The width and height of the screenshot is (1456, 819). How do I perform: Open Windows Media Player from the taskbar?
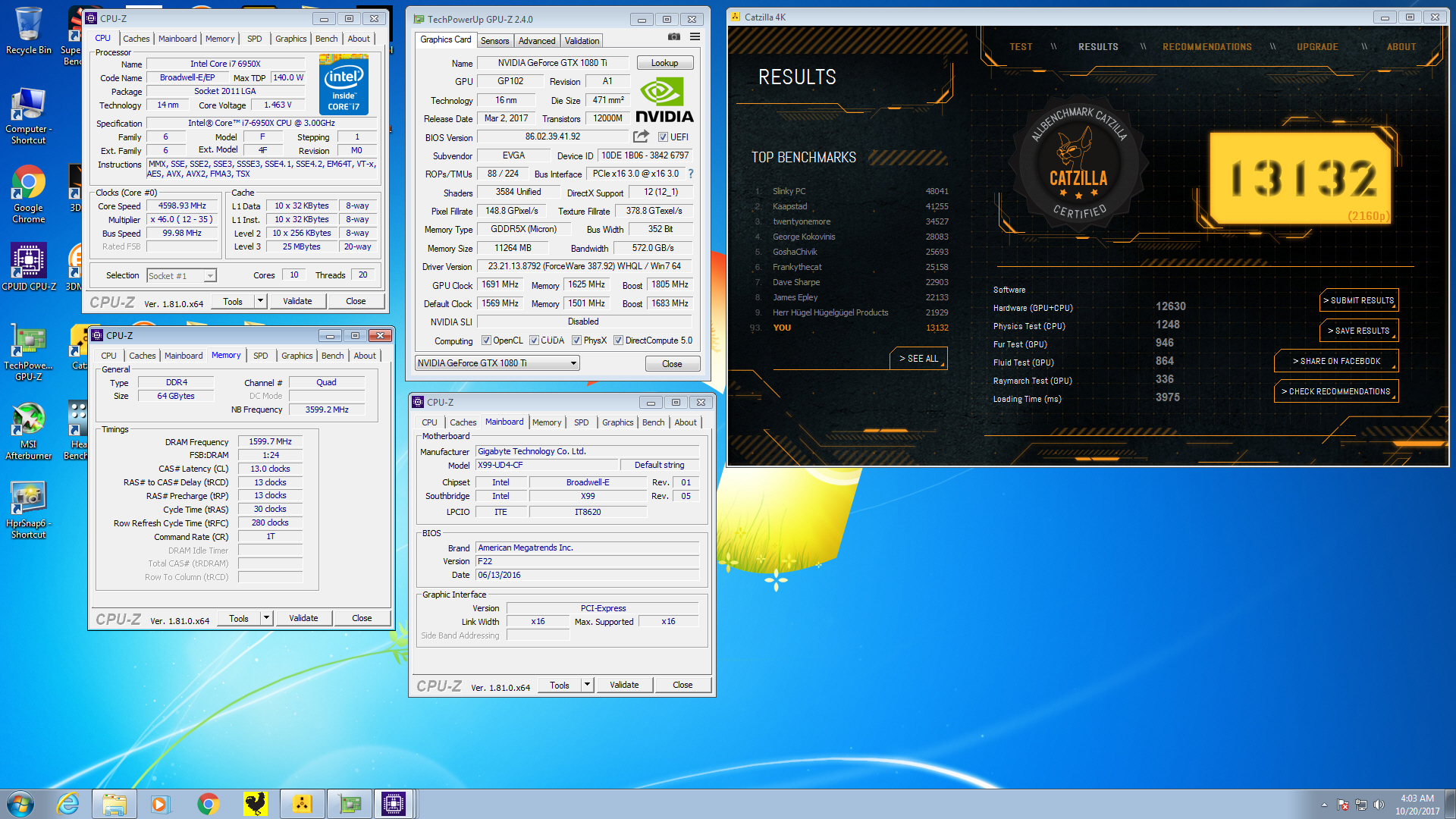[x=160, y=804]
